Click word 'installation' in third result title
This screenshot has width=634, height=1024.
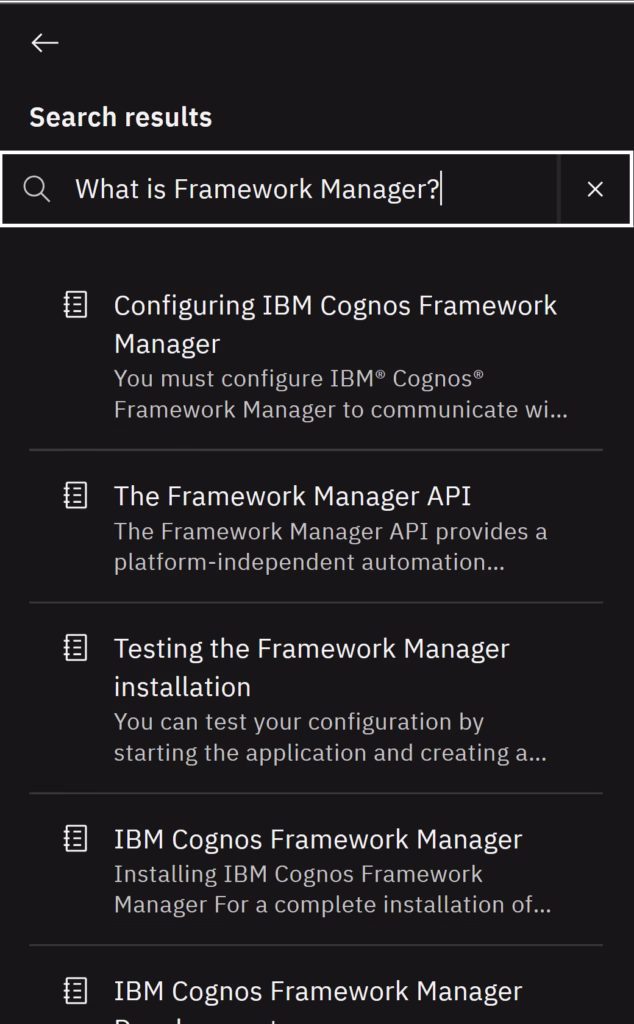click(182, 687)
